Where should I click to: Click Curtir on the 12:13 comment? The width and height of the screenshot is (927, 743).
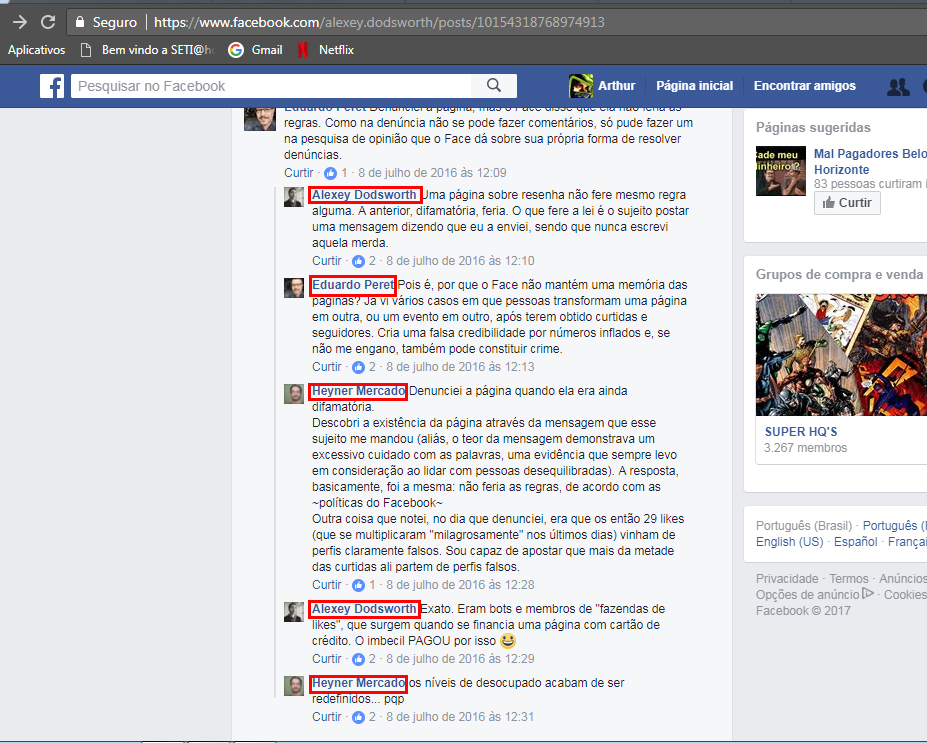327,367
